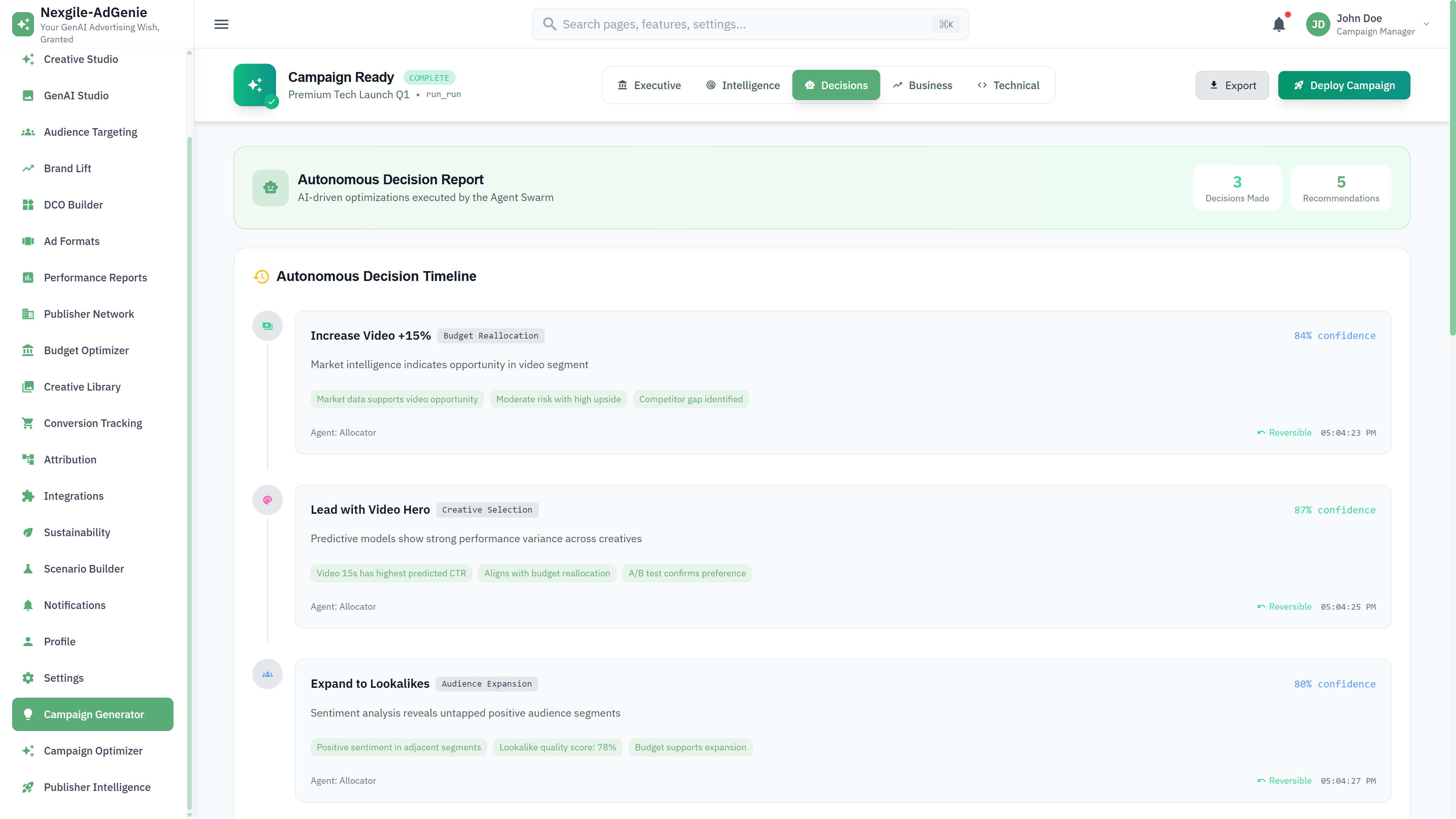Click the Audience Targeting people icon
1456x819 pixels.
(28, 132)
